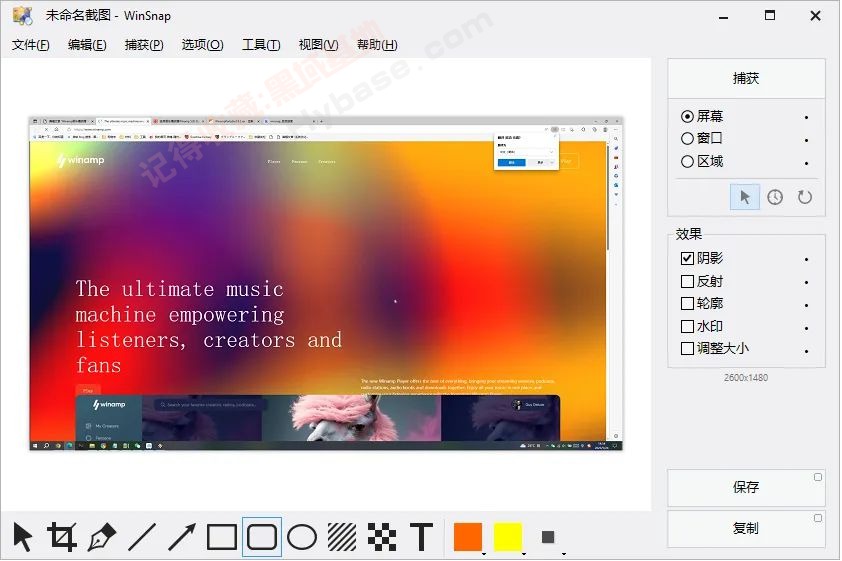Open the 工具(T) menu

(261, 45)
